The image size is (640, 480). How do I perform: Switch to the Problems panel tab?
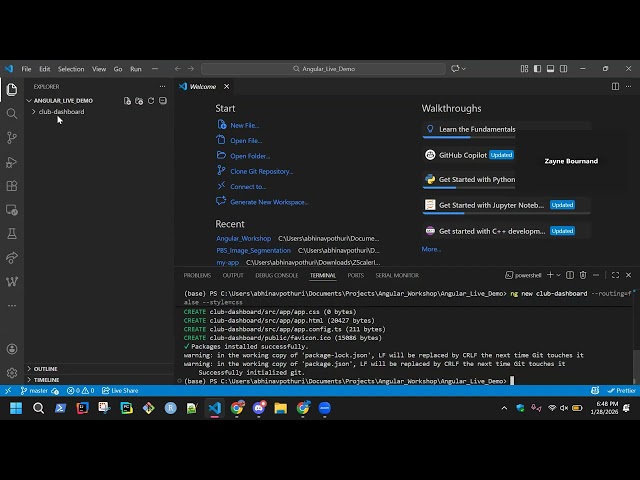[197, 275]
